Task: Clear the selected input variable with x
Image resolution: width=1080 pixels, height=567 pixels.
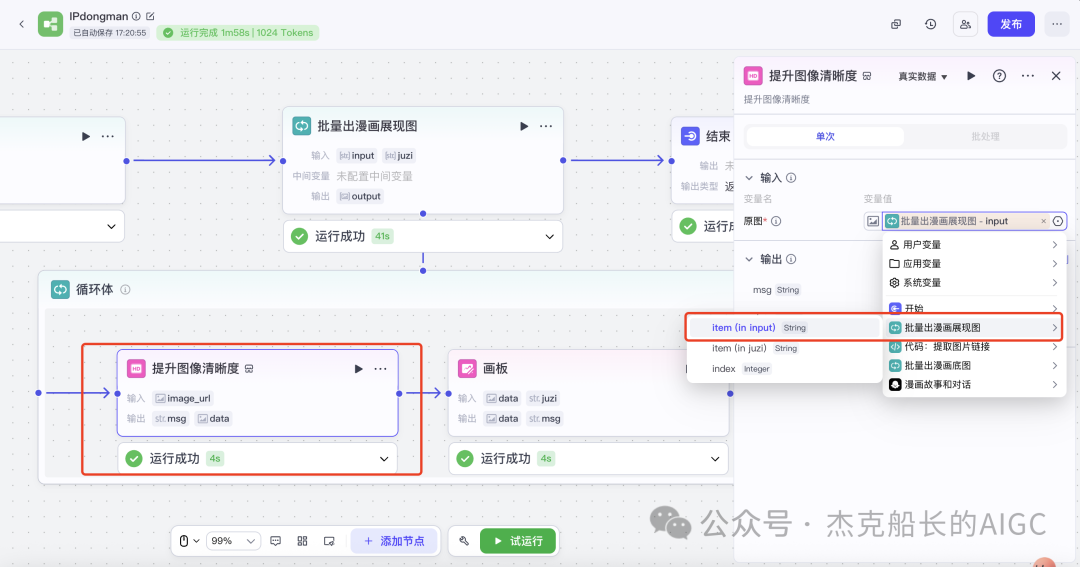Action: coord(1043,221)
